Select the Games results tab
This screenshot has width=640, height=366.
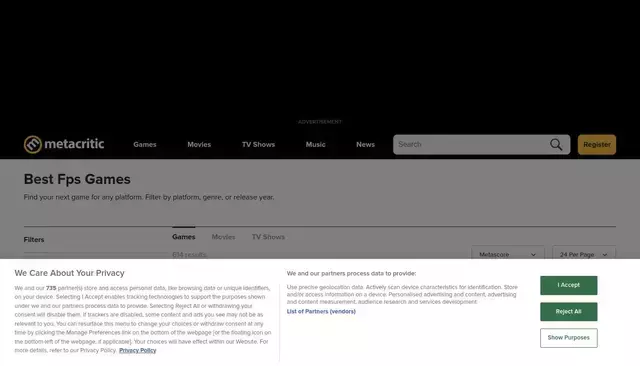pos(184,237)
